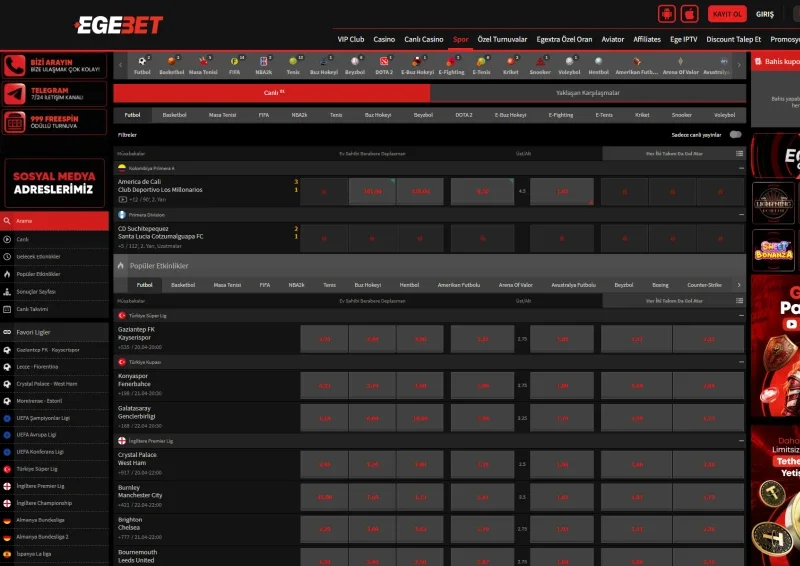Switch to the Yaklaşan Karşılaşmalar tab
Viewport: 800px width, 566px height.
click(588, 93)
